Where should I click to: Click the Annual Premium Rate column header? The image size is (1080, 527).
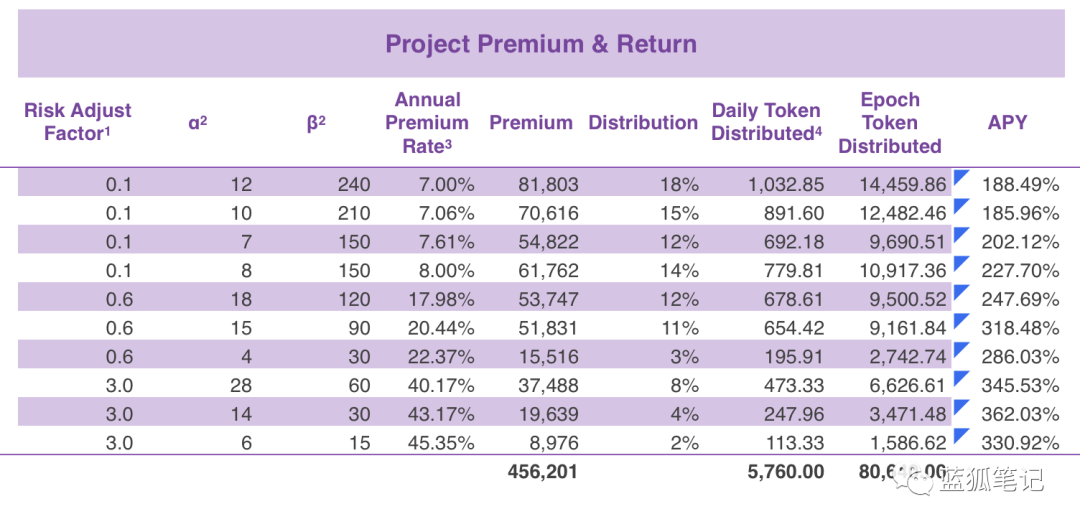pyautogui.click(x=427, y=122)
